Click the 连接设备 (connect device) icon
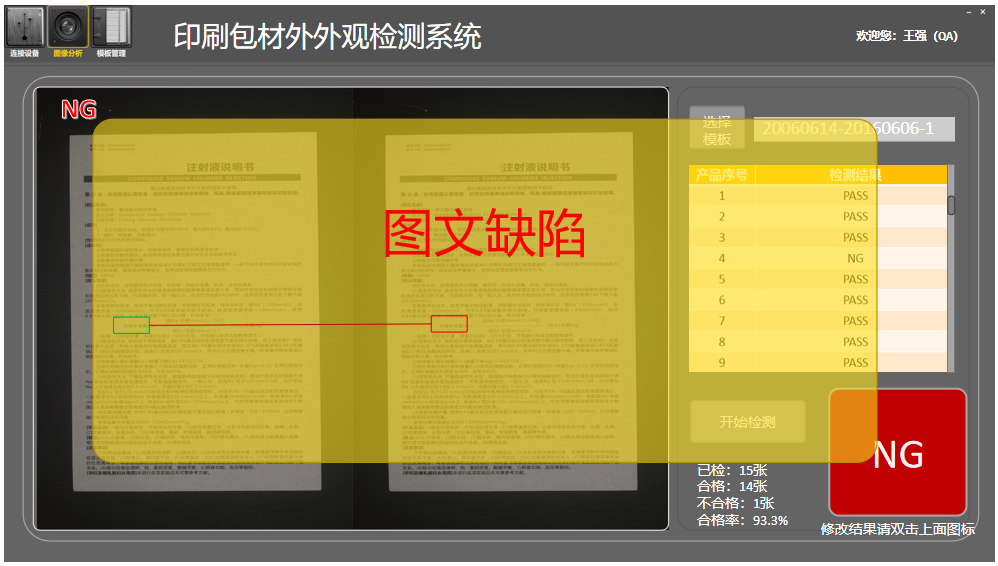998x566 pixels. tap(24, 28)
